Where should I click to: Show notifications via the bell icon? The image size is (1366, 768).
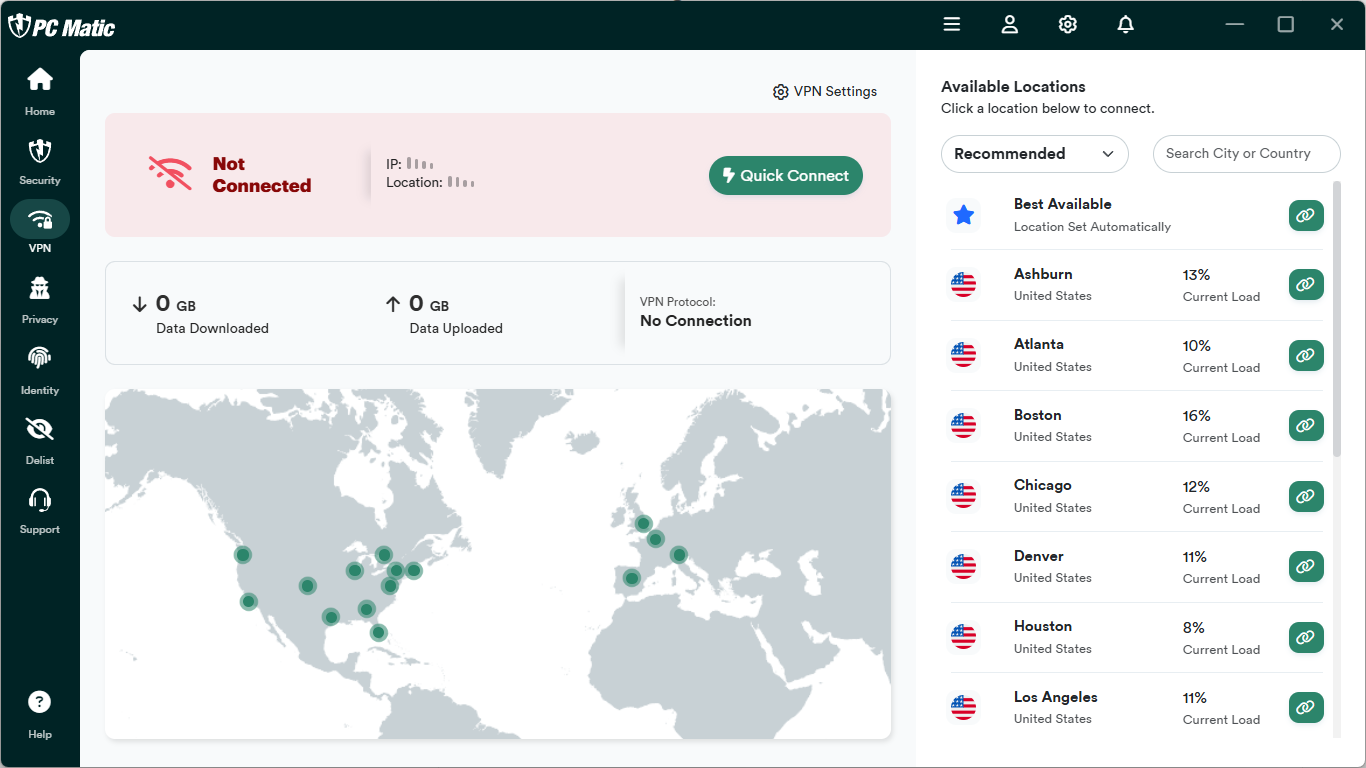click(x=1126, y=24)
